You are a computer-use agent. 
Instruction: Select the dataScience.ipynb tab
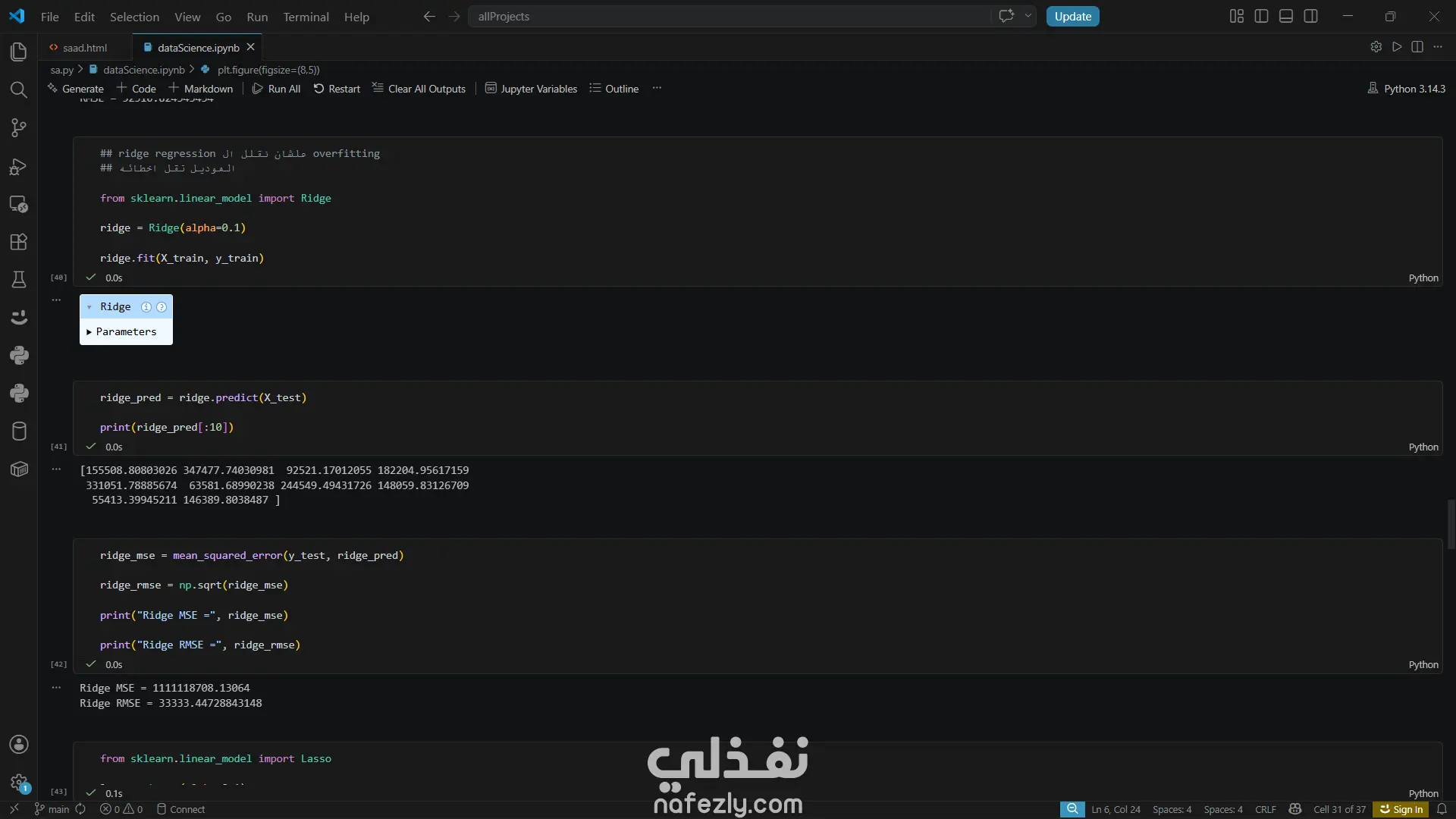pos(197,48)
